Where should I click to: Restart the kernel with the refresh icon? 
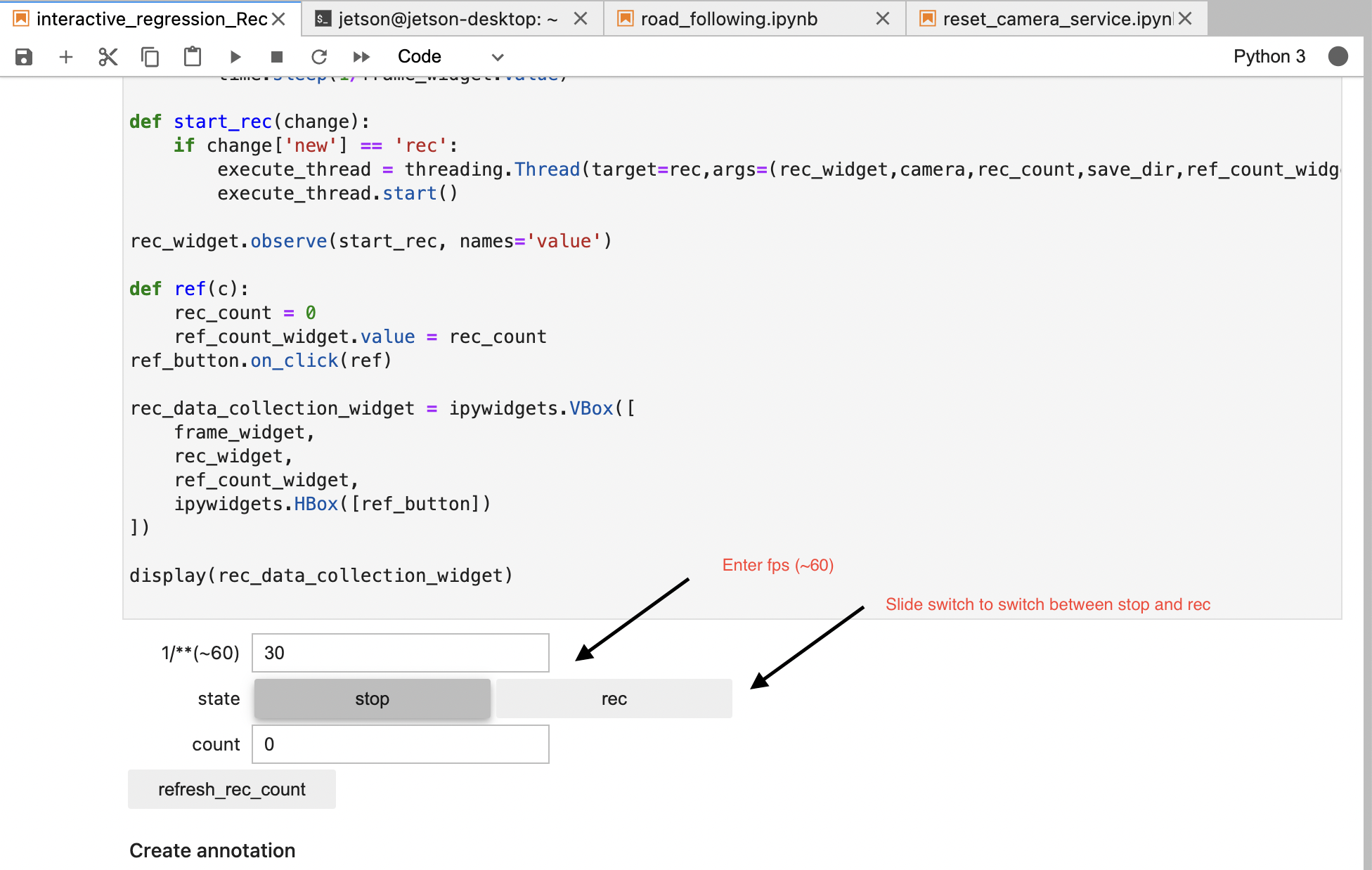pos(319,56)
